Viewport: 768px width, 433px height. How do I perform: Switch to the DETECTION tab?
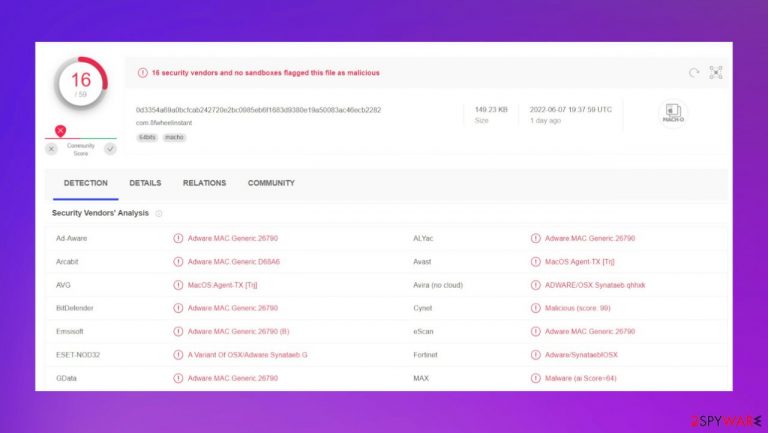(86, 183)
